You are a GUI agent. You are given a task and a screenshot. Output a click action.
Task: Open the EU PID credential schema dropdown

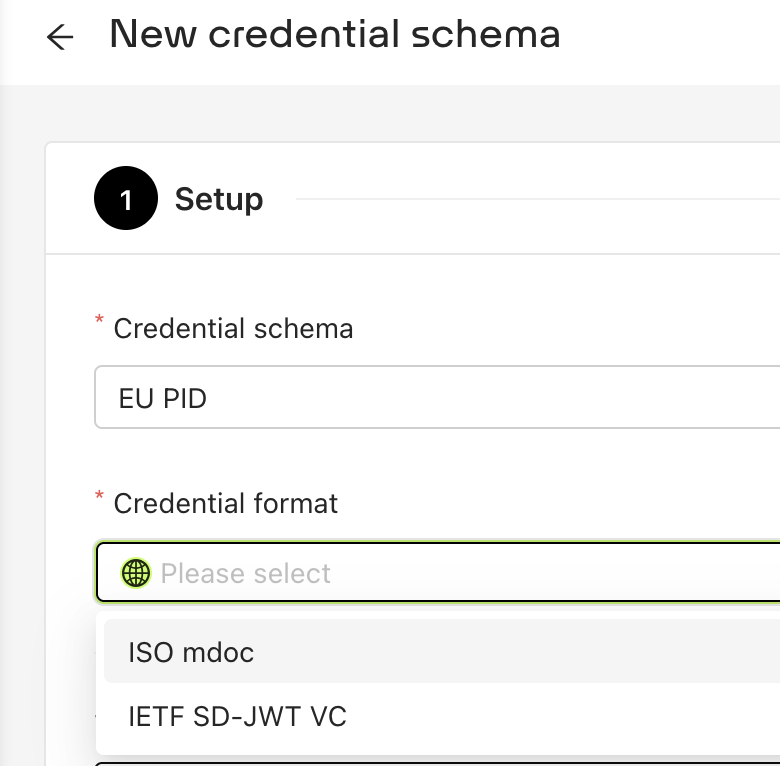[437, 398]
